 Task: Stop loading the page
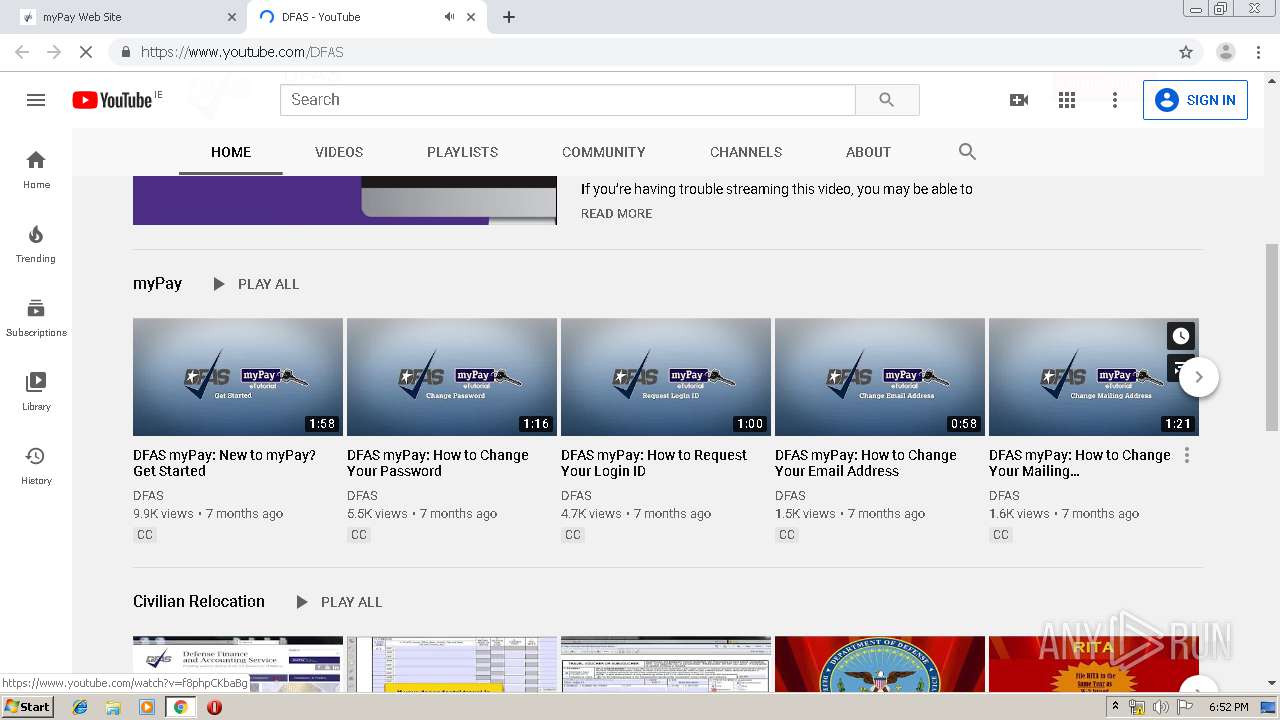86,52
